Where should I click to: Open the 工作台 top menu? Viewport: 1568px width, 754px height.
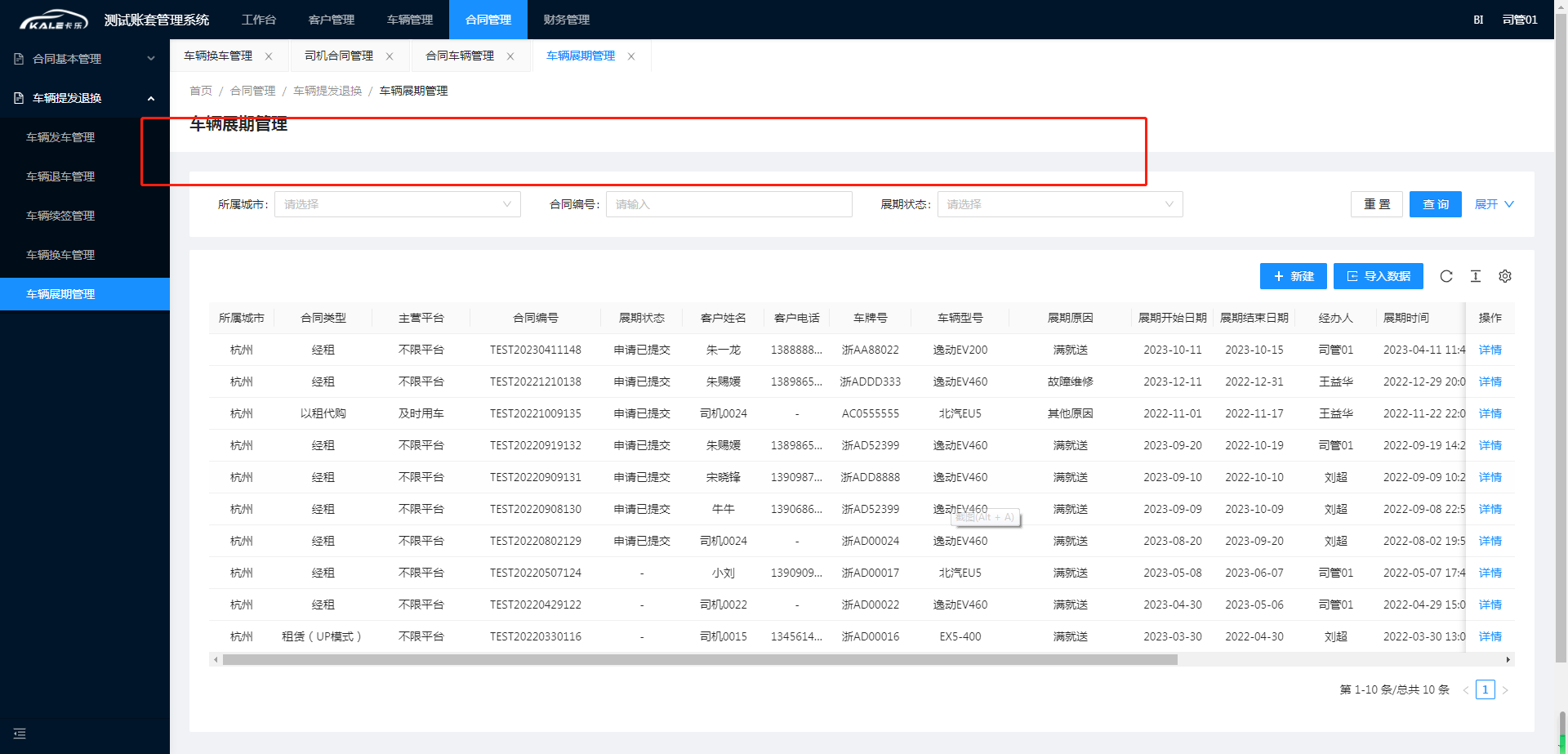(259, 20)
